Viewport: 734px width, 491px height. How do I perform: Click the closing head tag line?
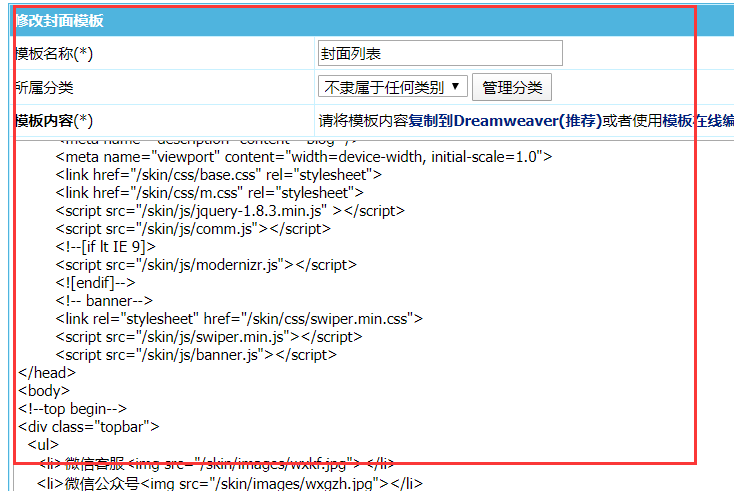click(47, 373)
